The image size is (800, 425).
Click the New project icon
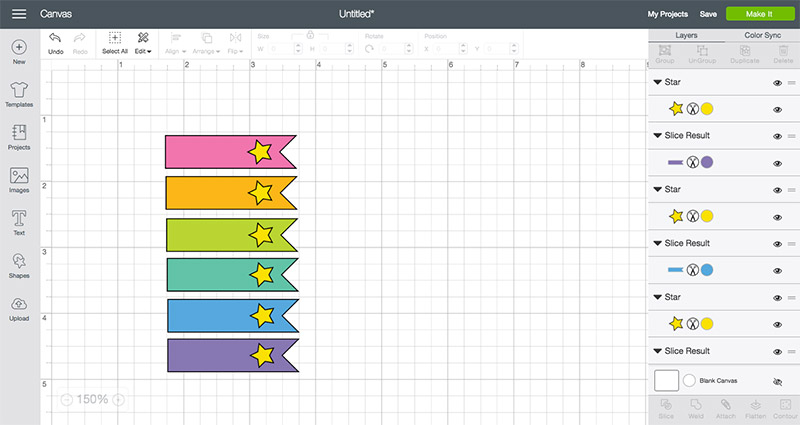pos(19,47)
